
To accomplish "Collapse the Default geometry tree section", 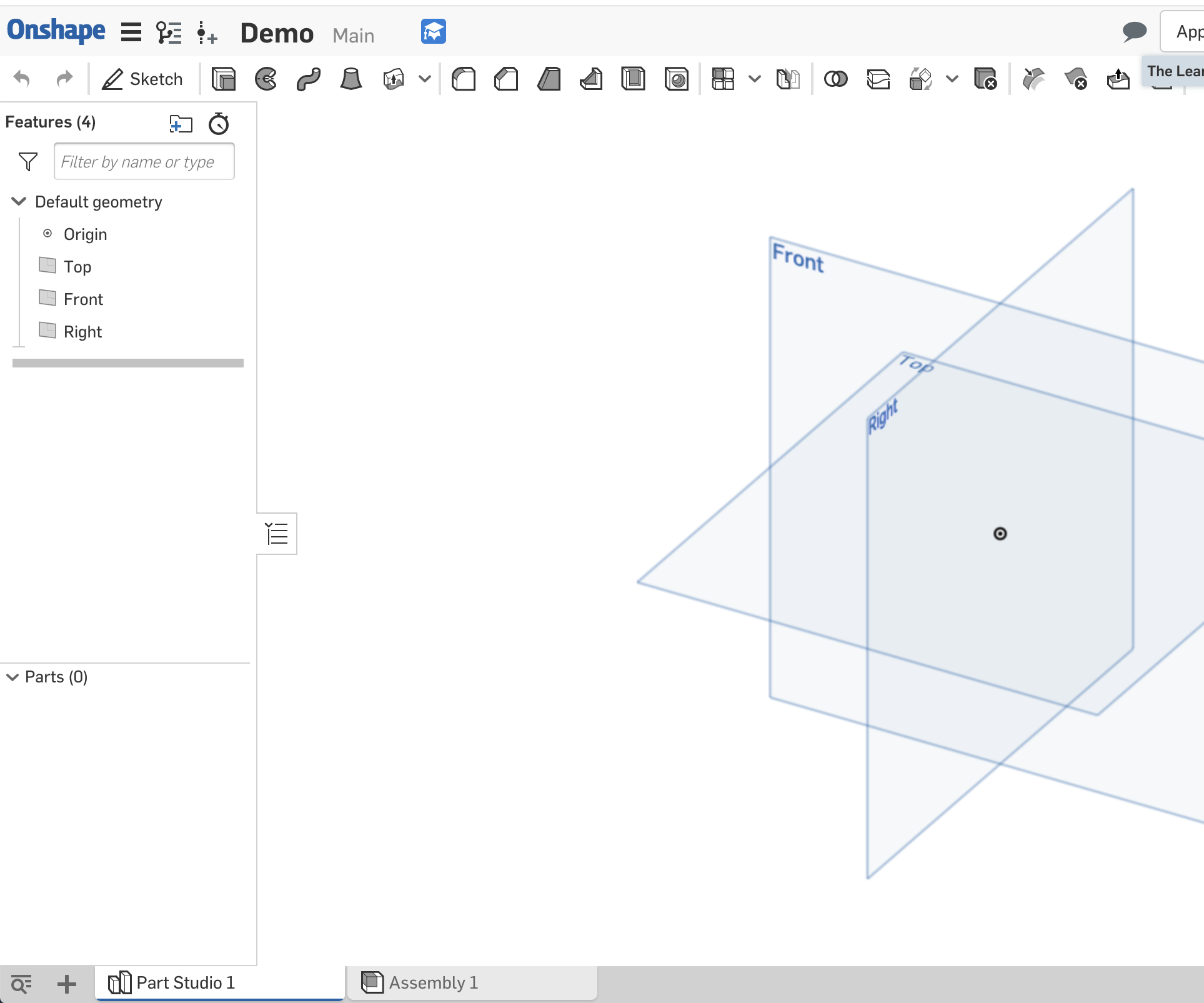I will click(x=17, y=201).
